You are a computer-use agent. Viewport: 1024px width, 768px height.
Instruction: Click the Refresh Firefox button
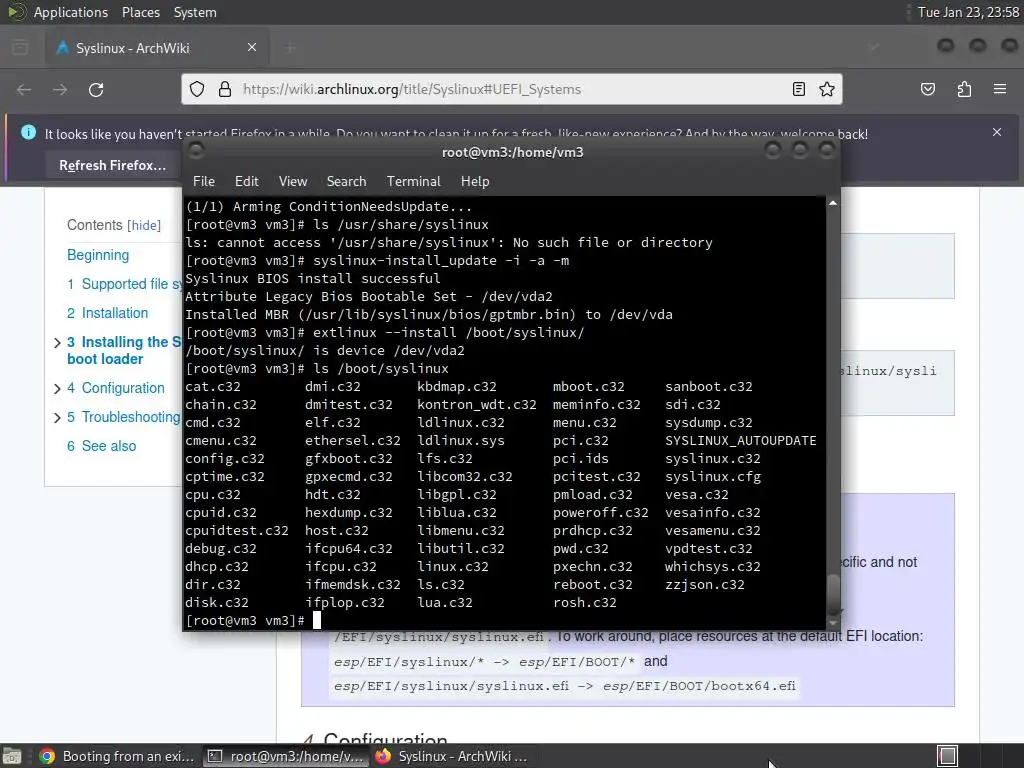[x=112, y=165]
